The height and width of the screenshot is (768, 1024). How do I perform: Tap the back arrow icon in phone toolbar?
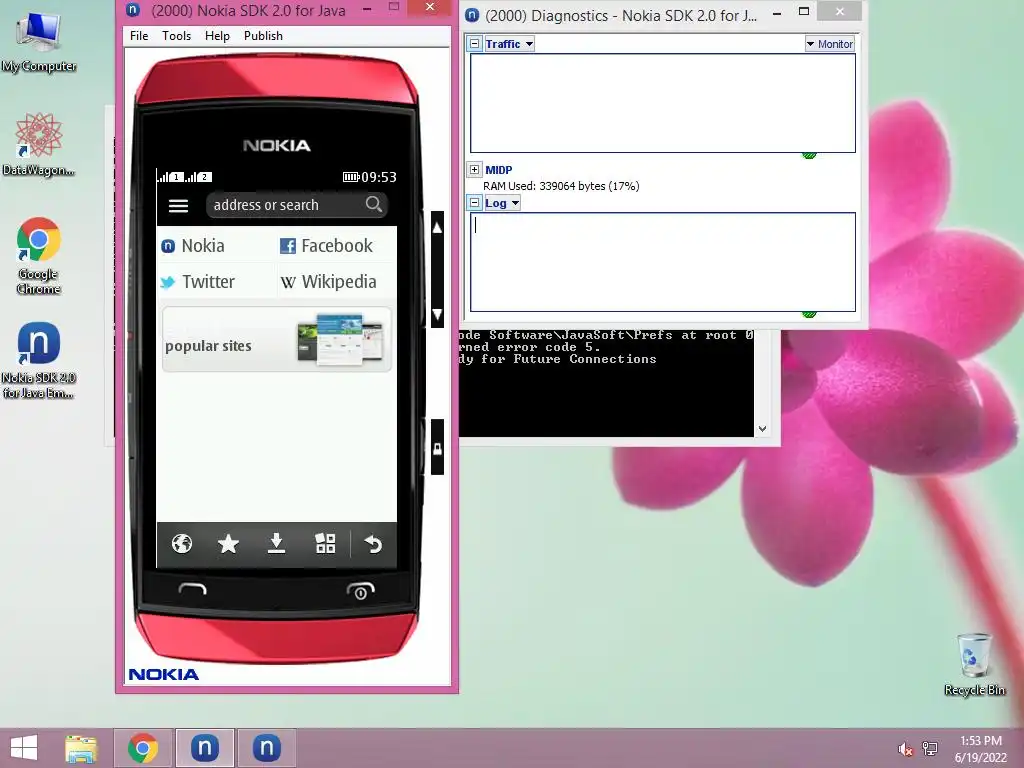(x=373, y=543)
